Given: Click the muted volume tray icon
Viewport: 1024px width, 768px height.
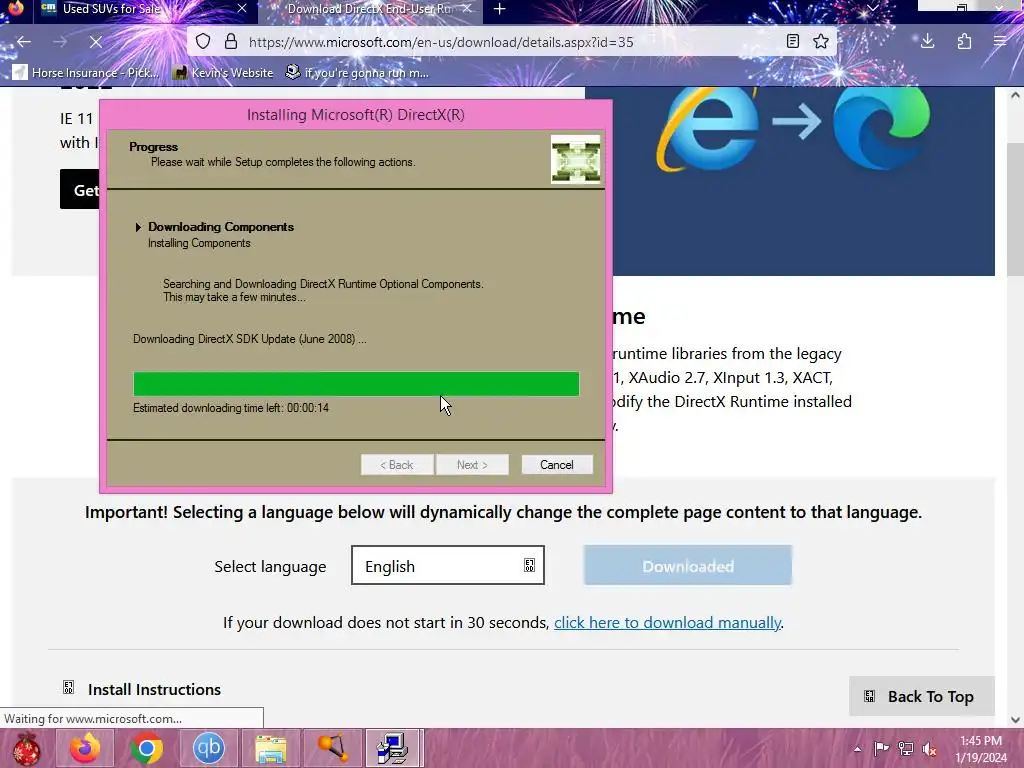Looking at the screenshot, I should [x=929, y=749].
